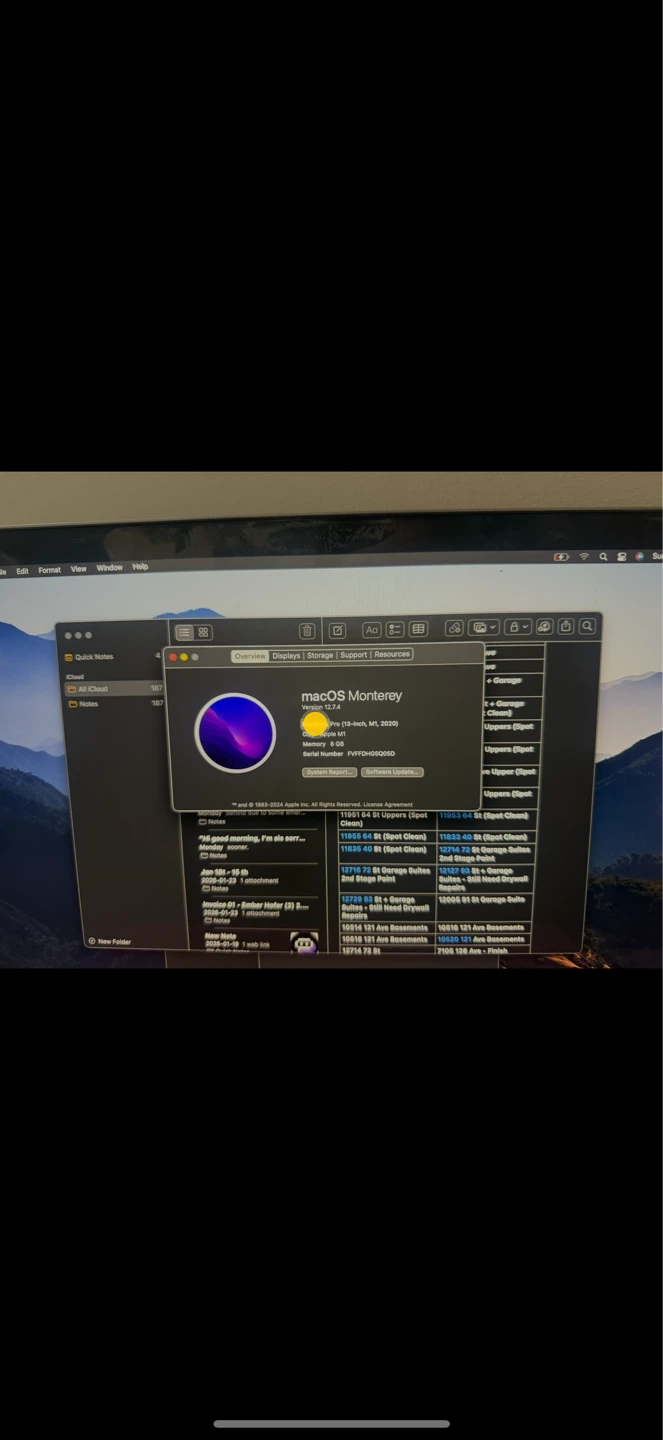Switch to the Overview tab
663x1440 pixels.
tap(250, 656)
